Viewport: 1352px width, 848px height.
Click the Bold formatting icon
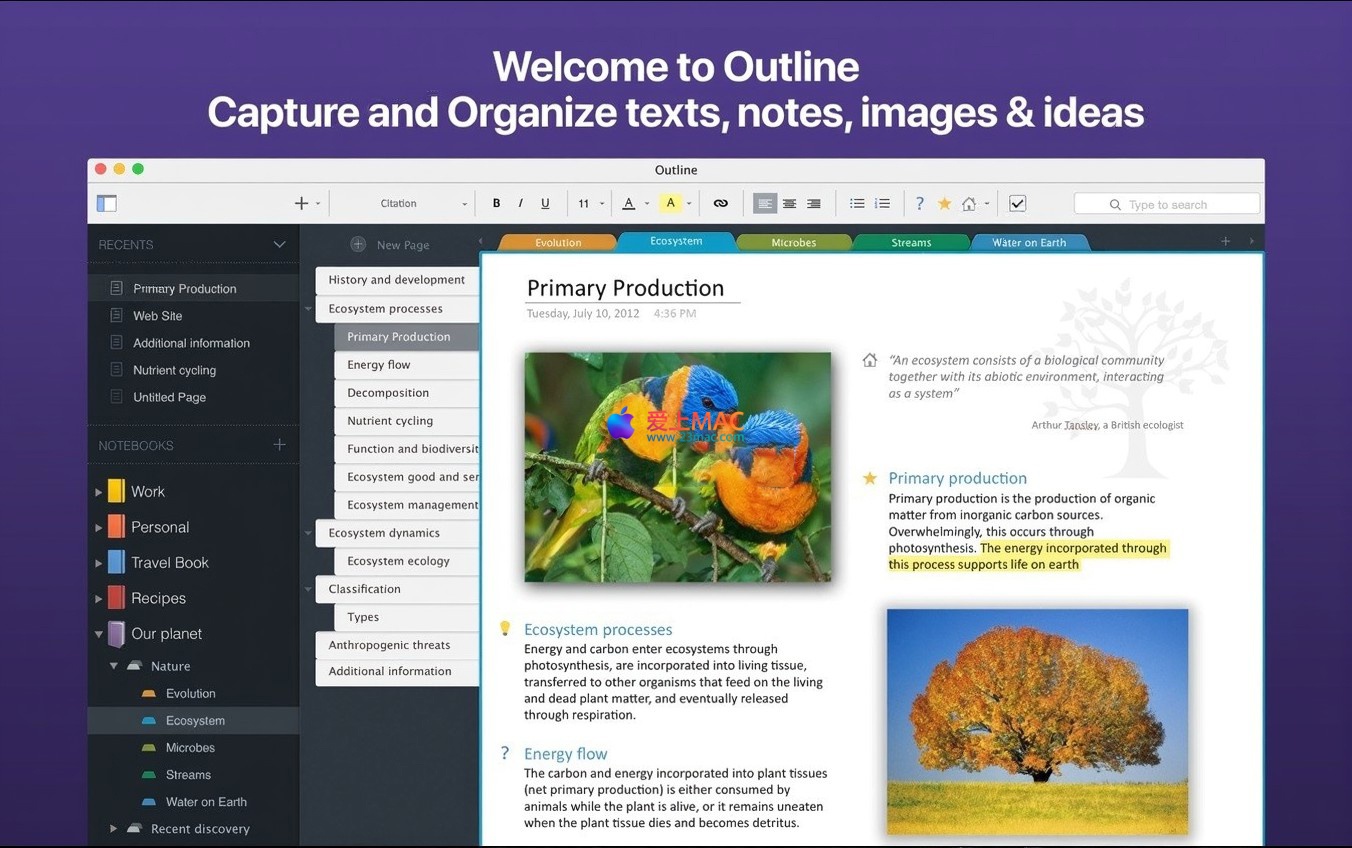[x=496, y=204]
